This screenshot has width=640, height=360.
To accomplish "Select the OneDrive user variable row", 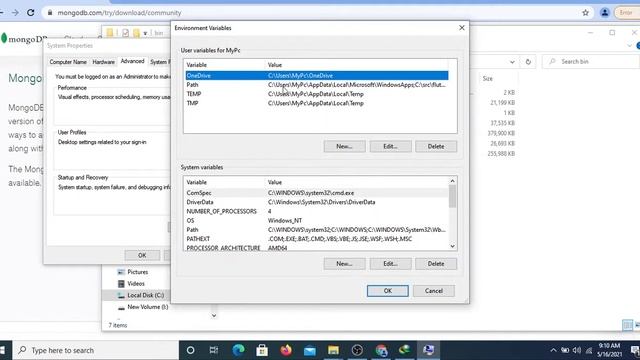I will point(317,76).
